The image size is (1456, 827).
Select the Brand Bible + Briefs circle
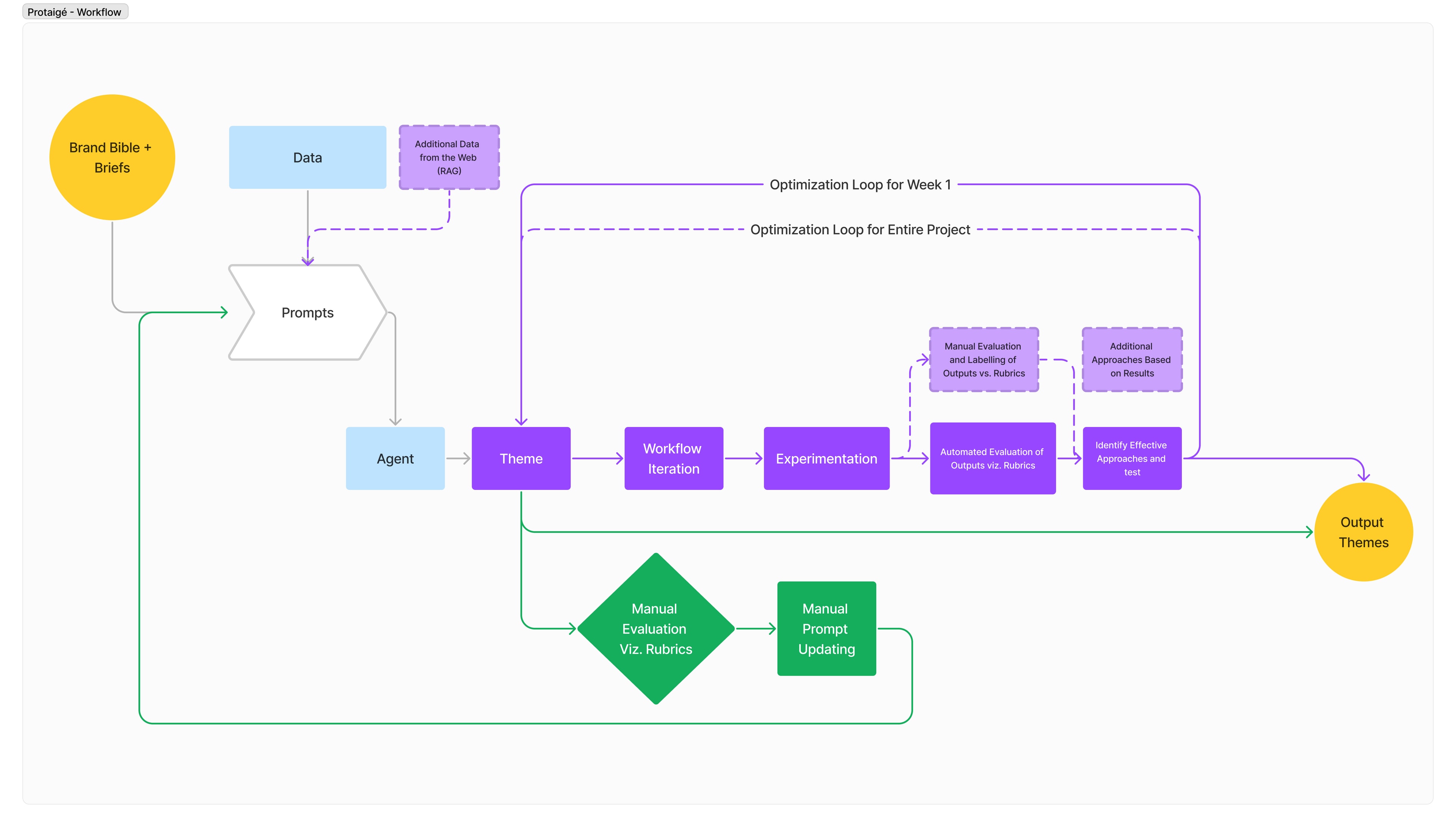[112, 157]
